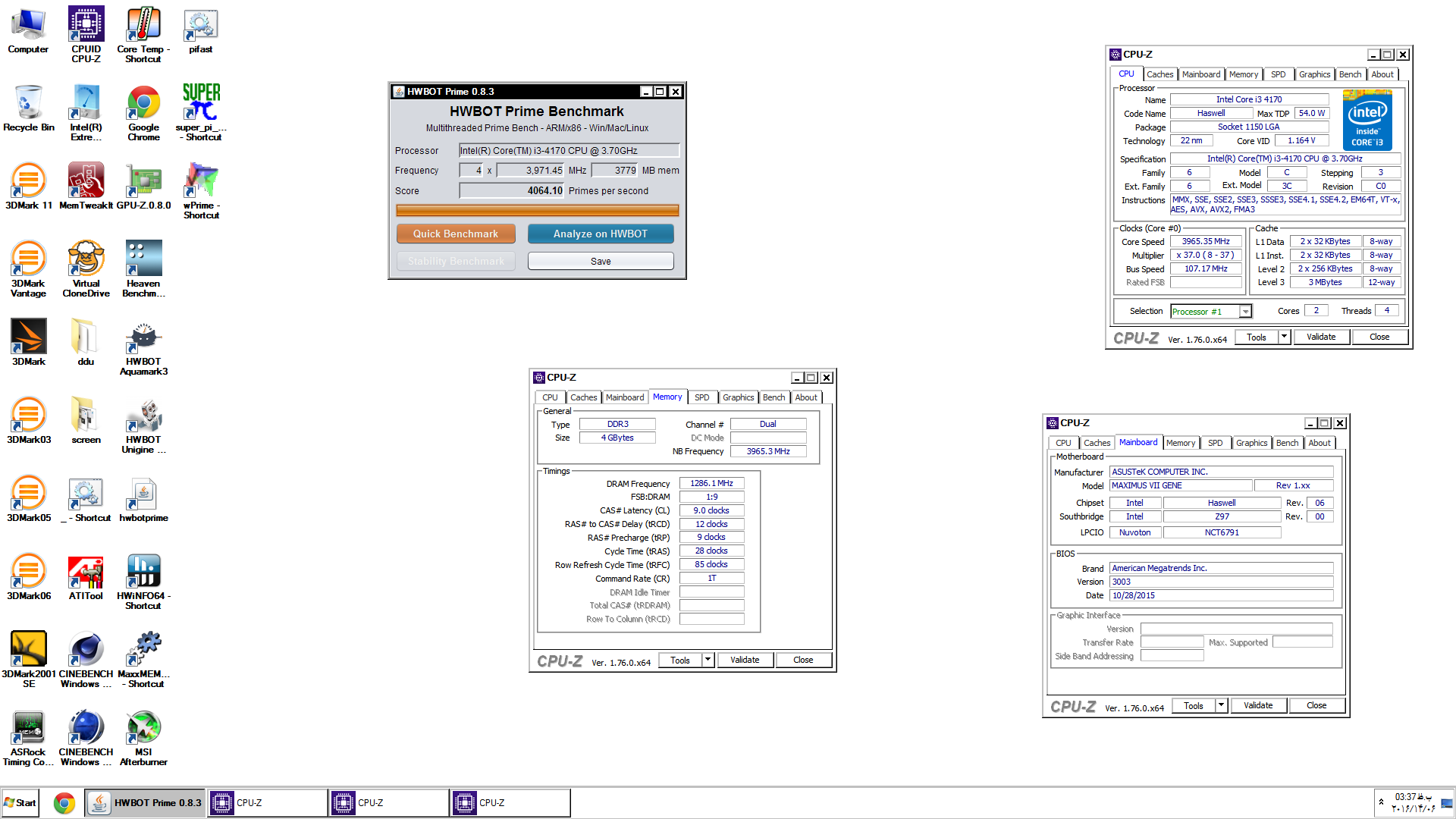This screenshot has height=819, width=1456.
Task: Open GPU-Z 0.8.0 icon
Action: coord(143,187)
